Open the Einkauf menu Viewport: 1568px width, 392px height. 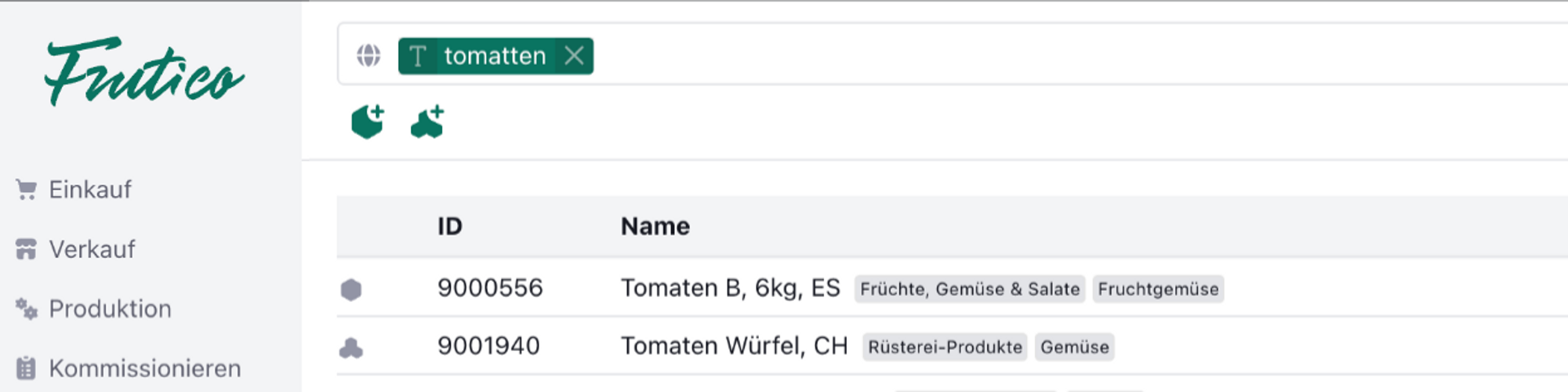point(89,190)
